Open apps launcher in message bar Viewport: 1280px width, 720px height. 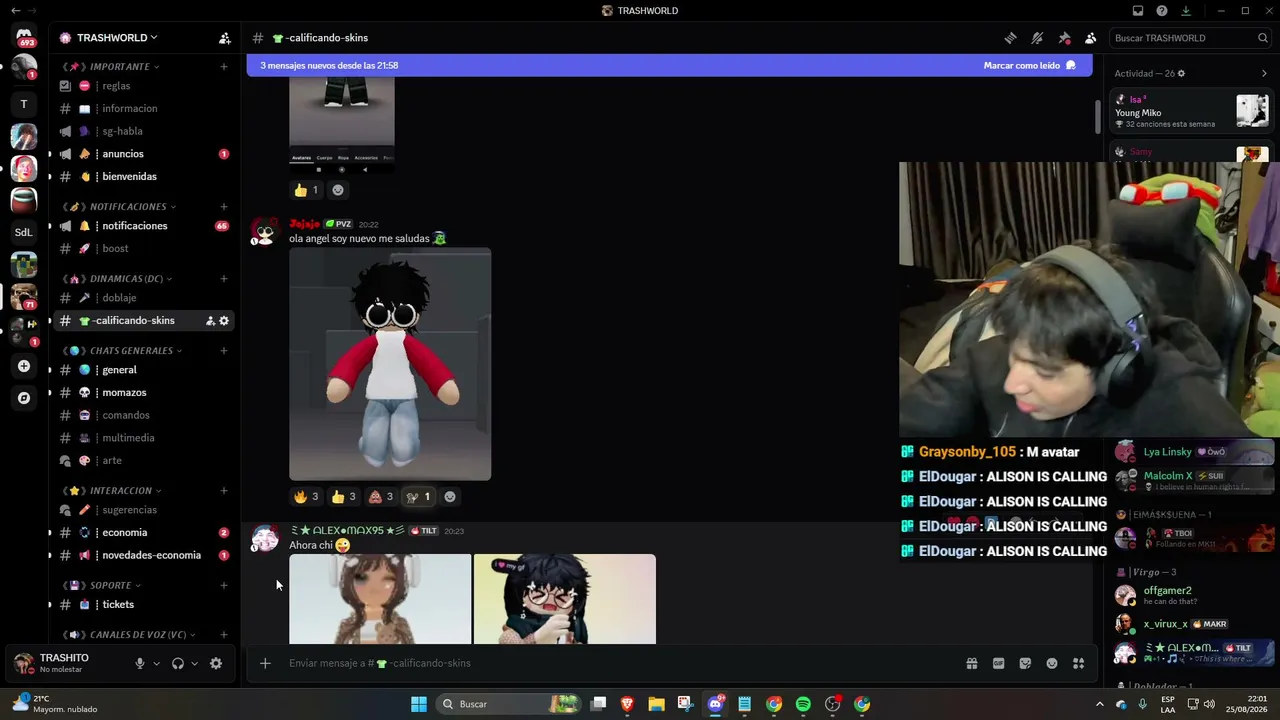click(1078, 663)
